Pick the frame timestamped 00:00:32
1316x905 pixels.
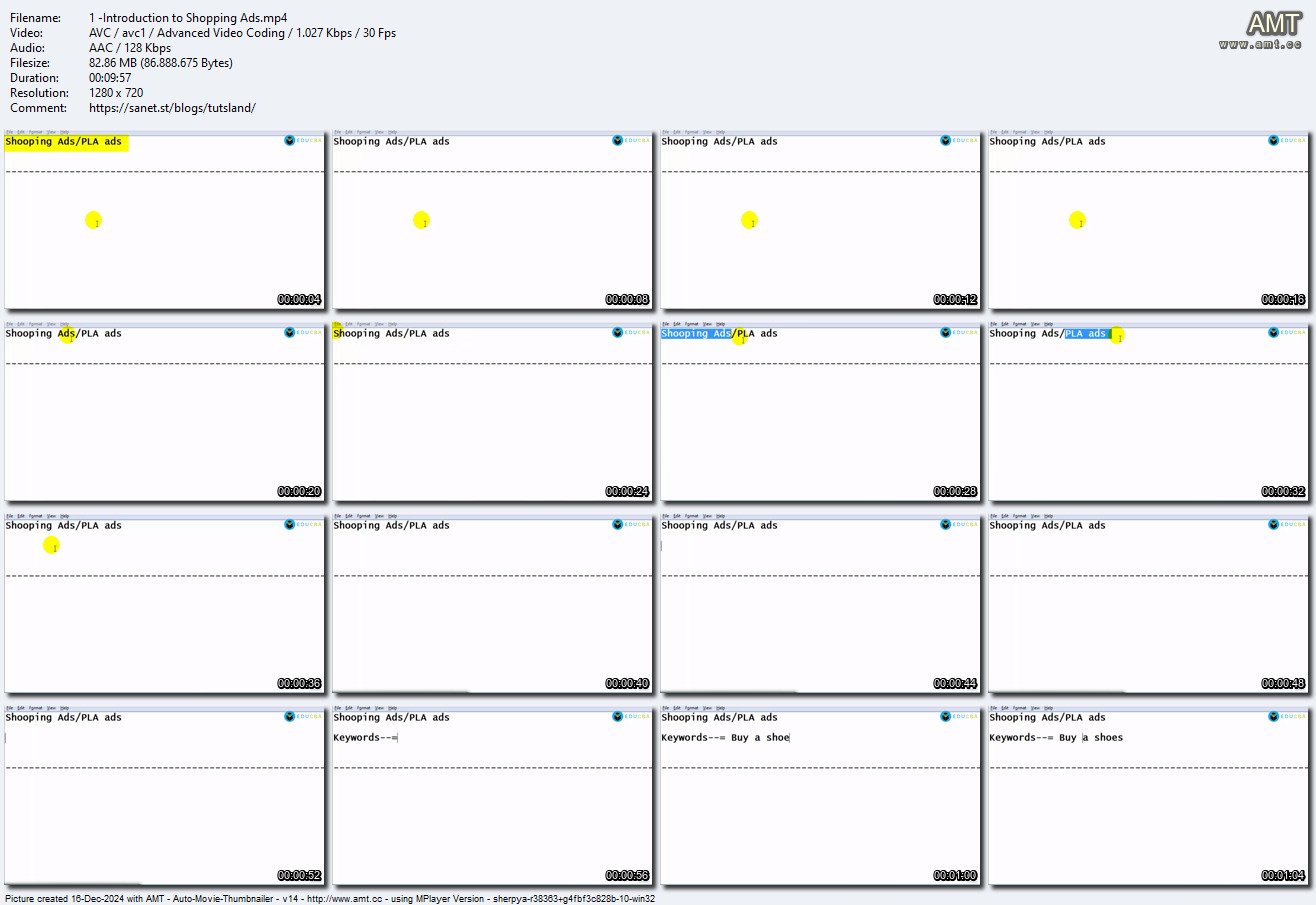tap(1148, 410)
